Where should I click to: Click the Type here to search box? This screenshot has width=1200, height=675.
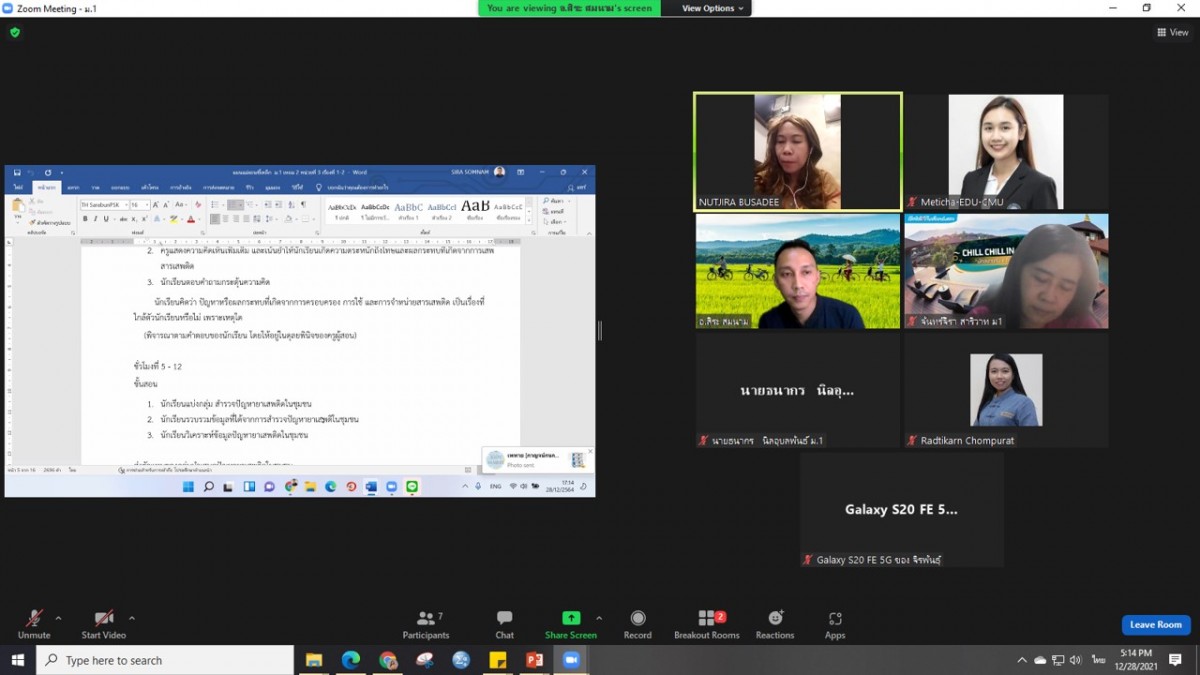pyautogui.click(x=165, y=660)
